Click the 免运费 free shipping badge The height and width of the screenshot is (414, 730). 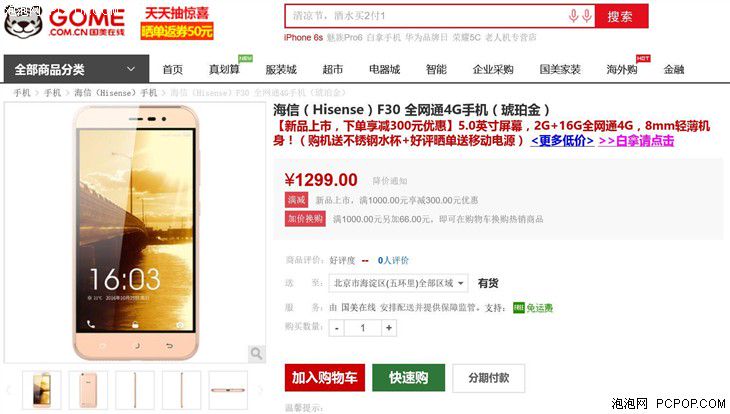coord(533,307)
